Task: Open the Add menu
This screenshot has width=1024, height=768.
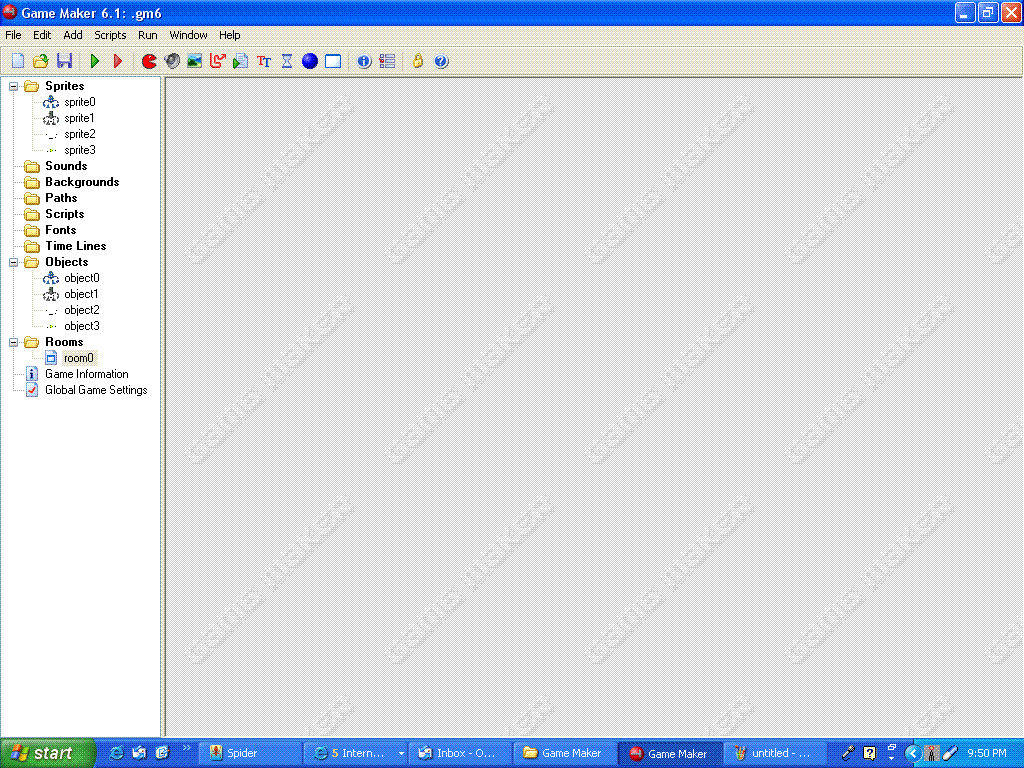Action: (72, 35)
